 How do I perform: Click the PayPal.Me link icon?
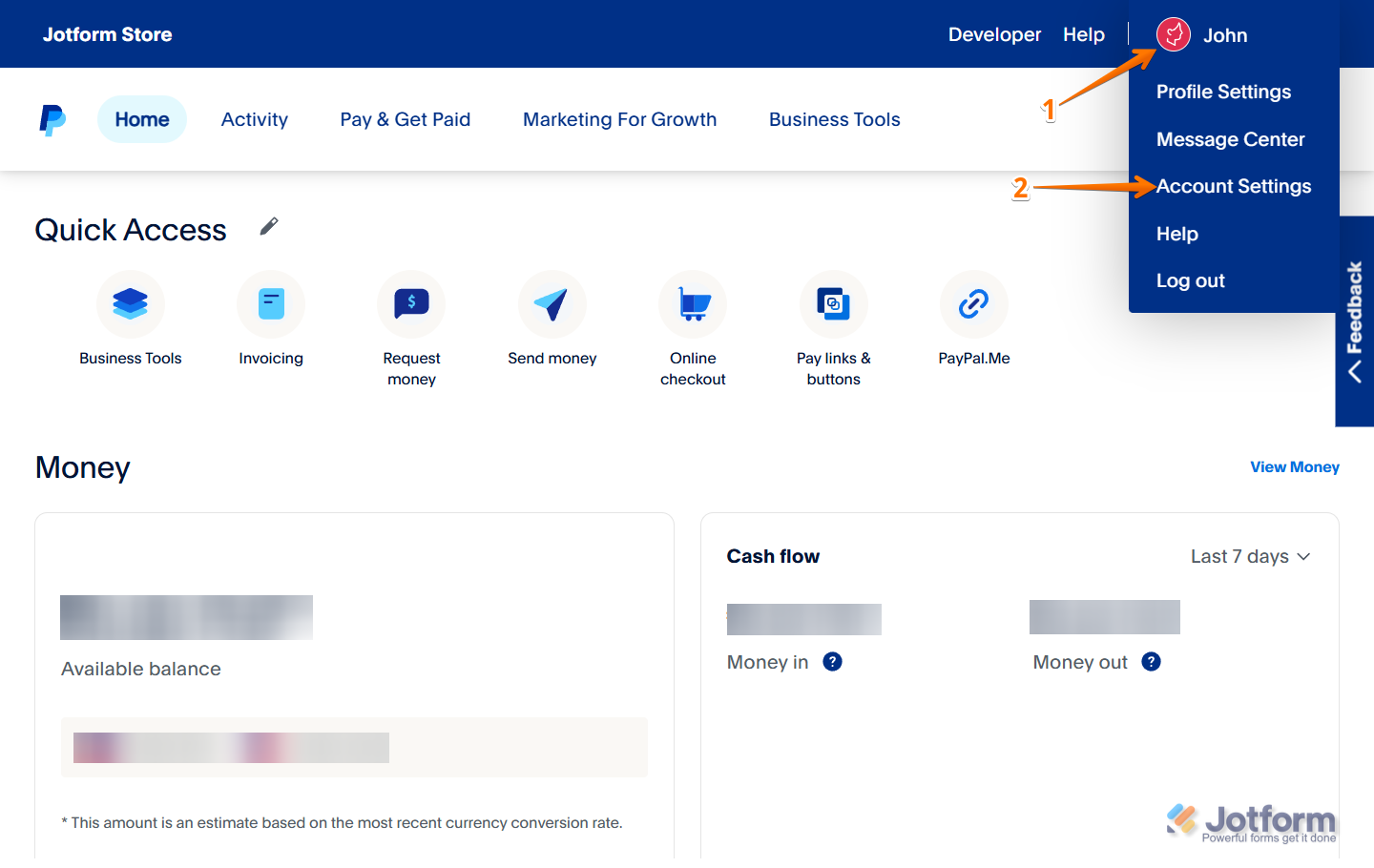[973, 303]
